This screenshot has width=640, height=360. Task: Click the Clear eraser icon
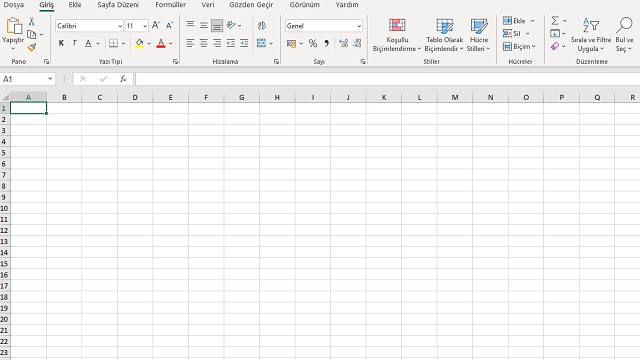click(x=555, y=46)
